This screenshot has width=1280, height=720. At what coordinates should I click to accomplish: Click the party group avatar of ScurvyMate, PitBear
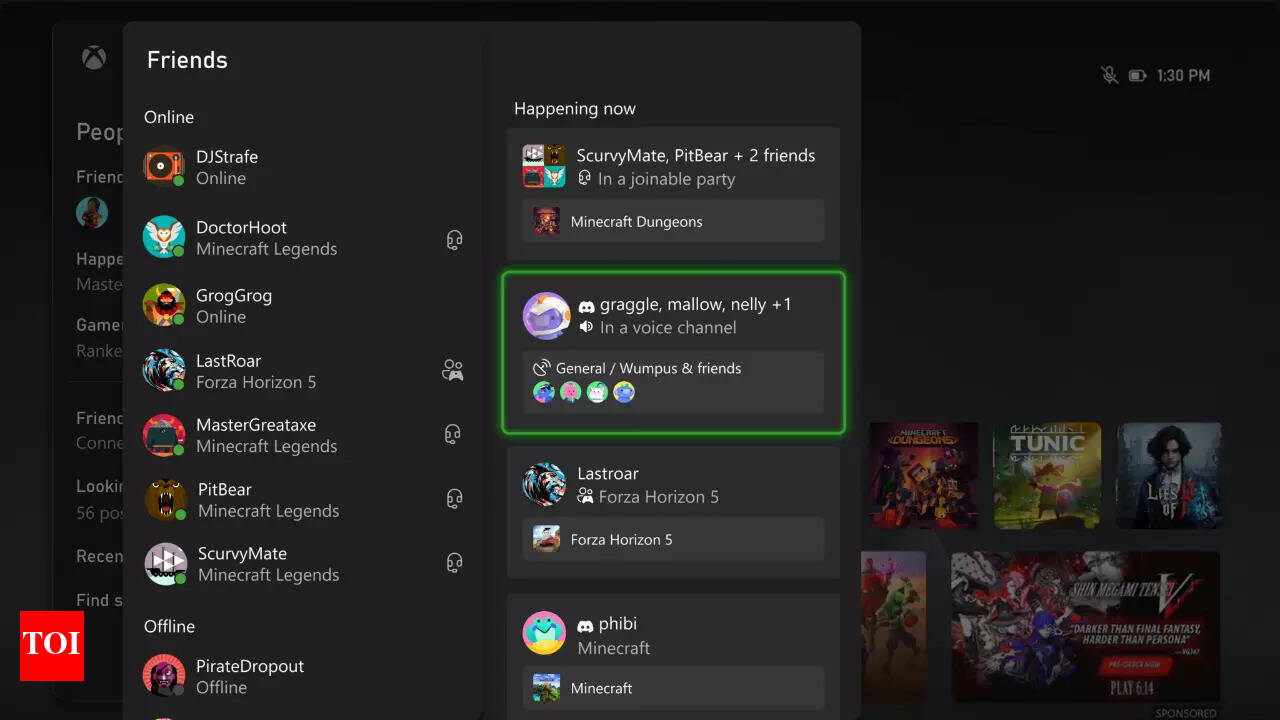tap(544, 166)
